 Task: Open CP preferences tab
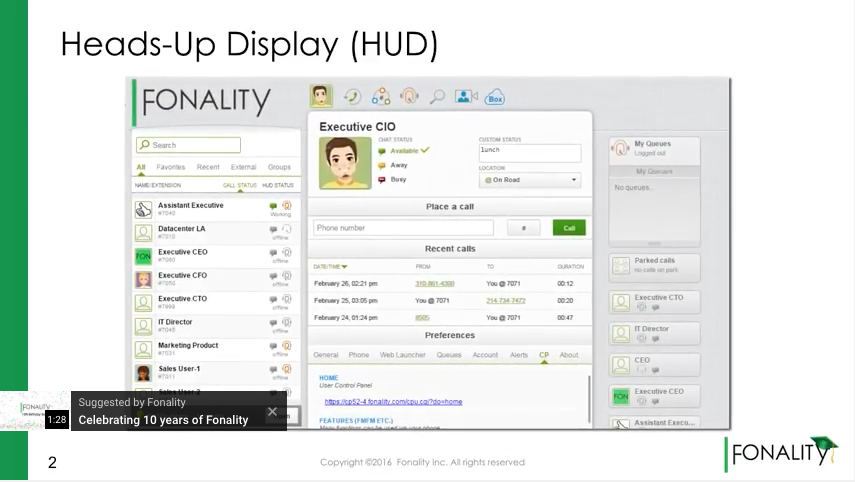[544, 355]
